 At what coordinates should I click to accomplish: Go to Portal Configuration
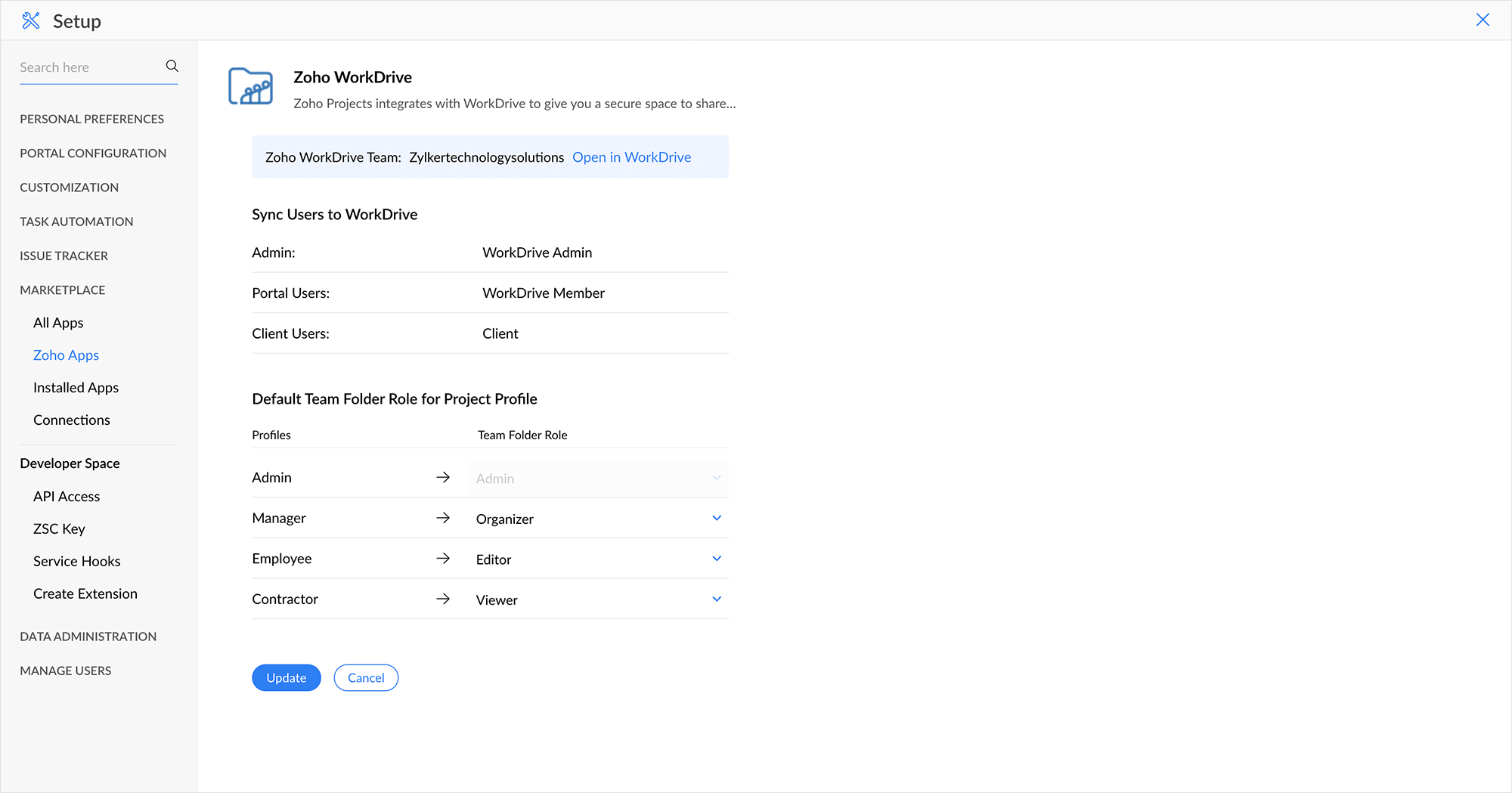tap(93, 153)
